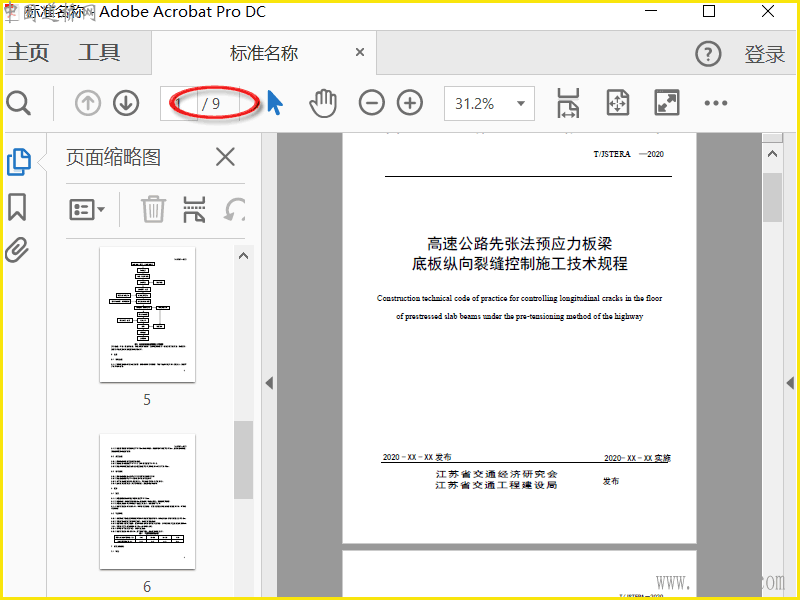Click document scrollbar up arrow
This screenshot has height=600, width=800.
[772, 154]
